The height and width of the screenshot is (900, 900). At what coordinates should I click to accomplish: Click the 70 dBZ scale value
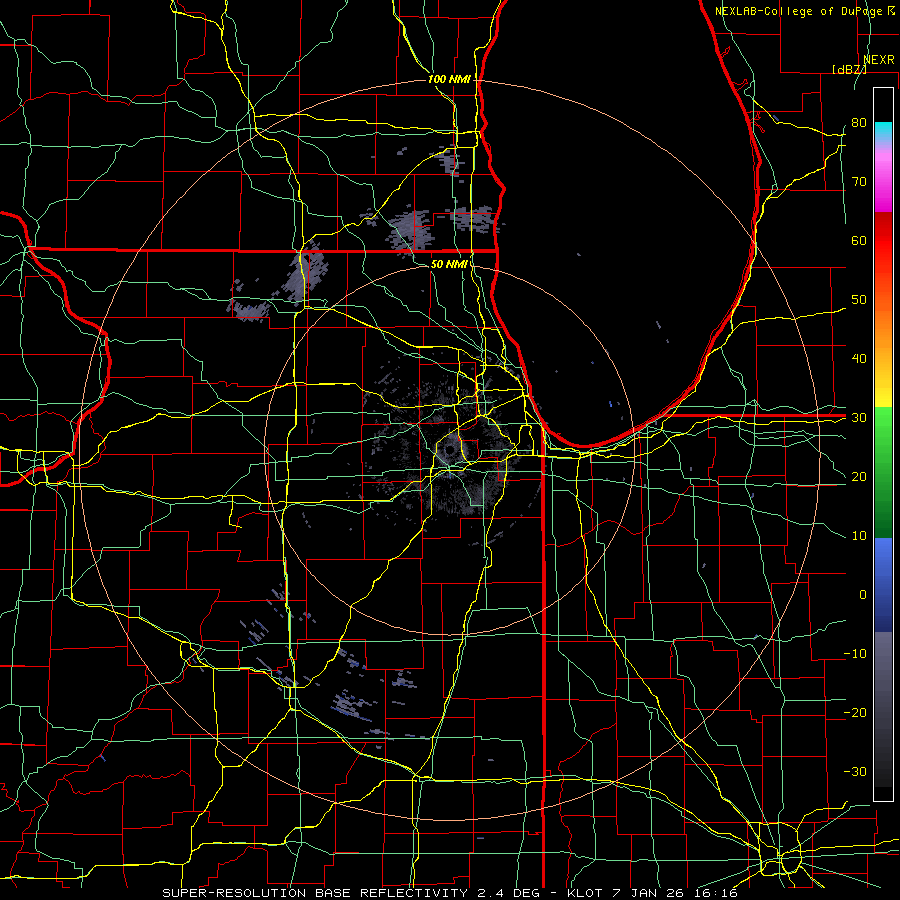click(x=859, y=182)
